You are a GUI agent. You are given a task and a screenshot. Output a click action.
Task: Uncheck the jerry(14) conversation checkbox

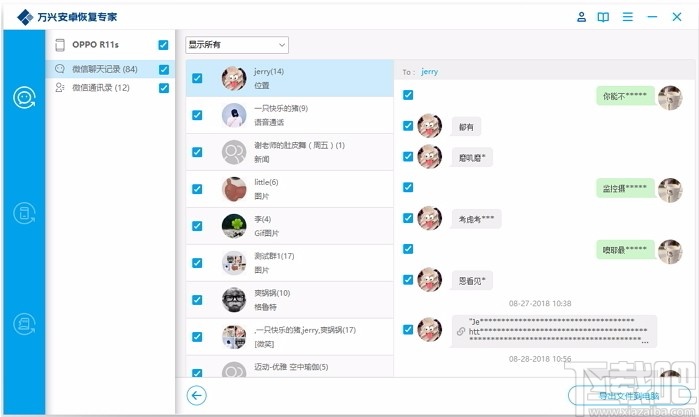click(x=197, y=78)
